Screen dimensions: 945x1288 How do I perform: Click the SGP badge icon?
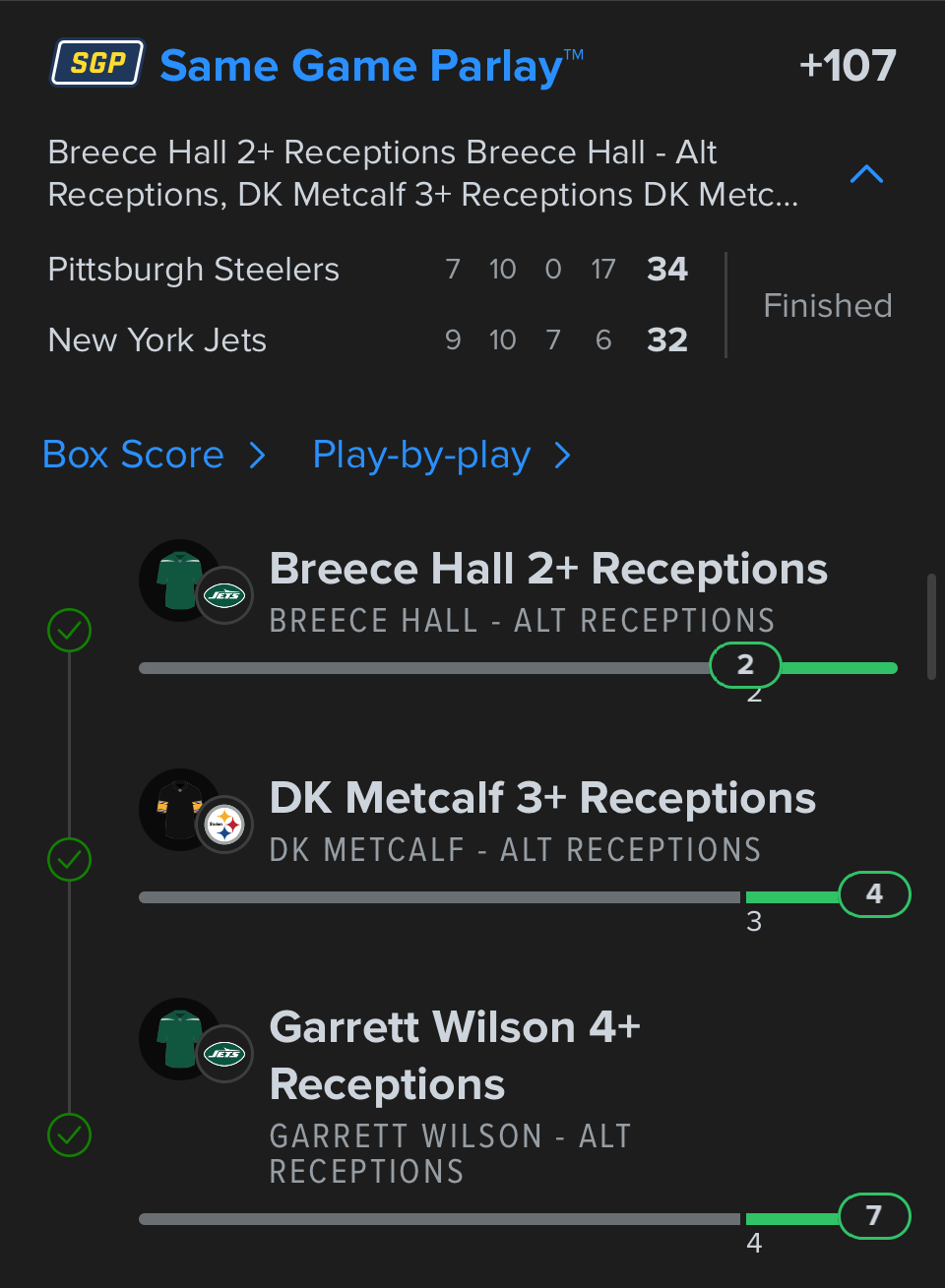[x=97, y=64]
